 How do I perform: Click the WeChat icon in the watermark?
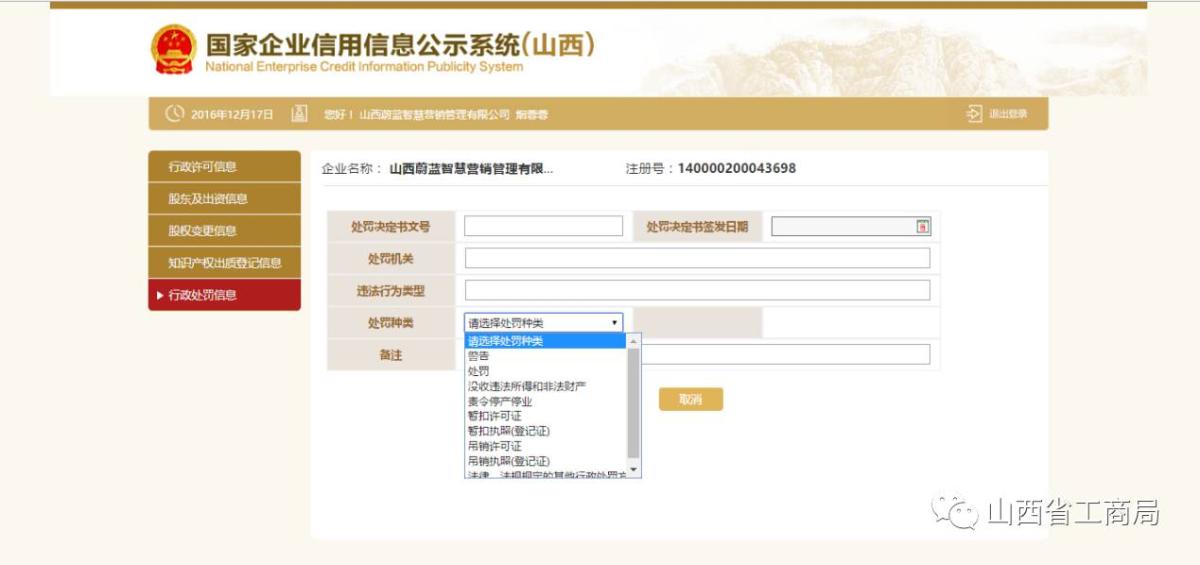pos(954,513)
